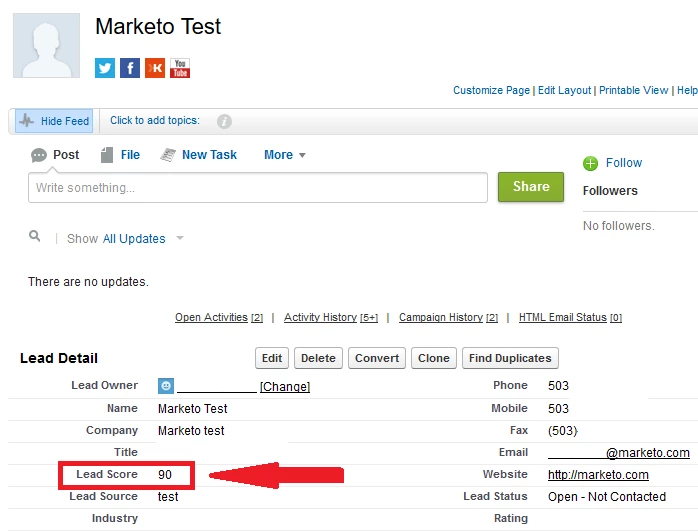Image resolution: width=698 pixels, height=531 pixels.
Task: Click the Marketo Test page heading
Action: pos(158,26)
